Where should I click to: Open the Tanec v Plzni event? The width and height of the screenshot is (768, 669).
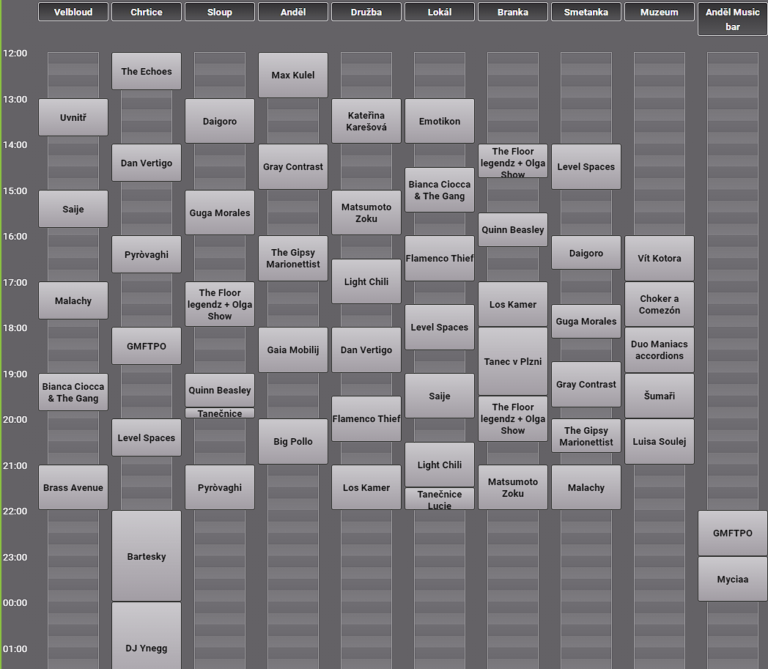pyautogui.click(x=512, y=361)
